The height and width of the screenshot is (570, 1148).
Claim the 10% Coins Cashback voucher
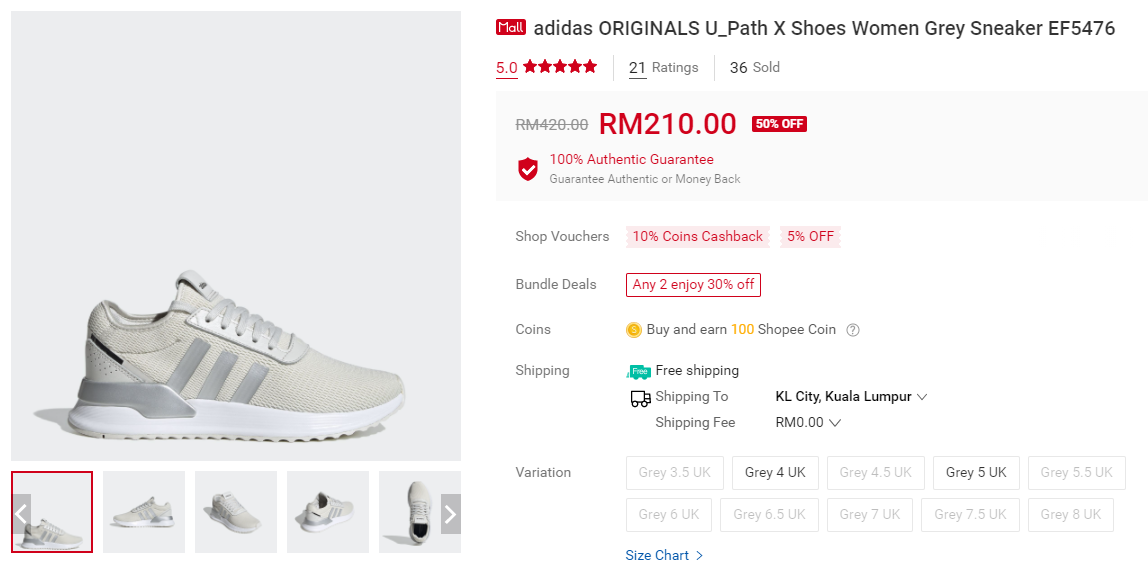[697, 237]
